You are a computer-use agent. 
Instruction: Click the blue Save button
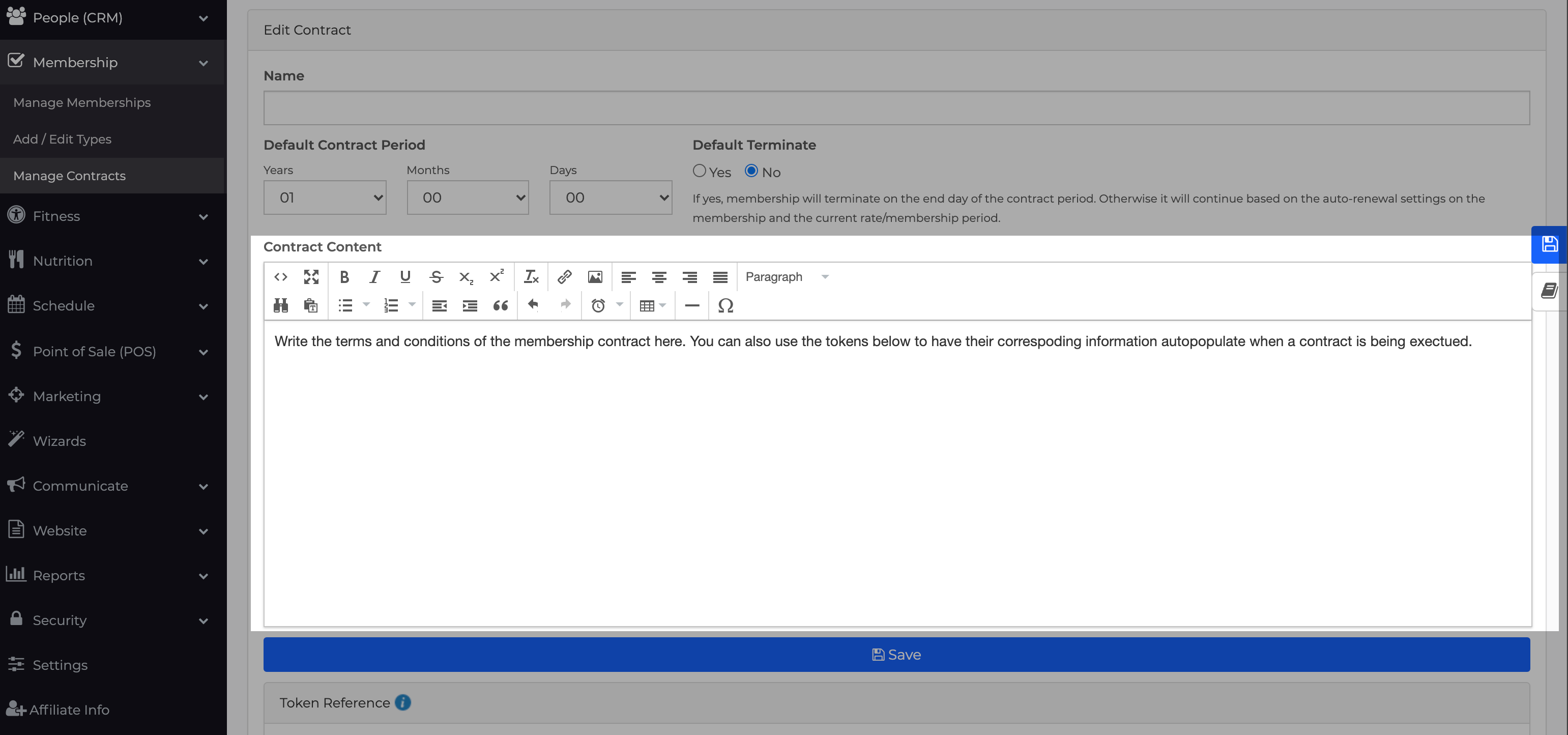(896, 655)
